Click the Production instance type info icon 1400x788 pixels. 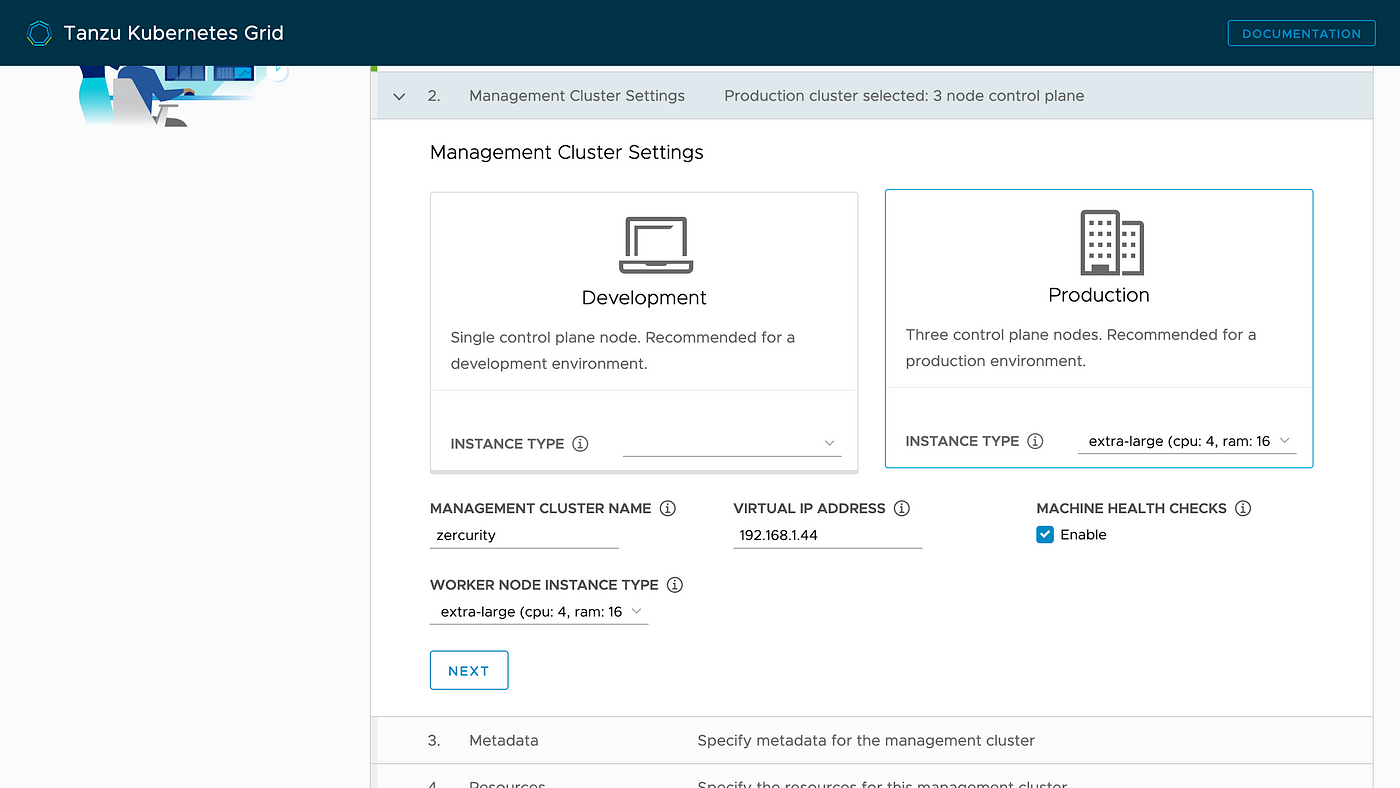pos(1035,441)
